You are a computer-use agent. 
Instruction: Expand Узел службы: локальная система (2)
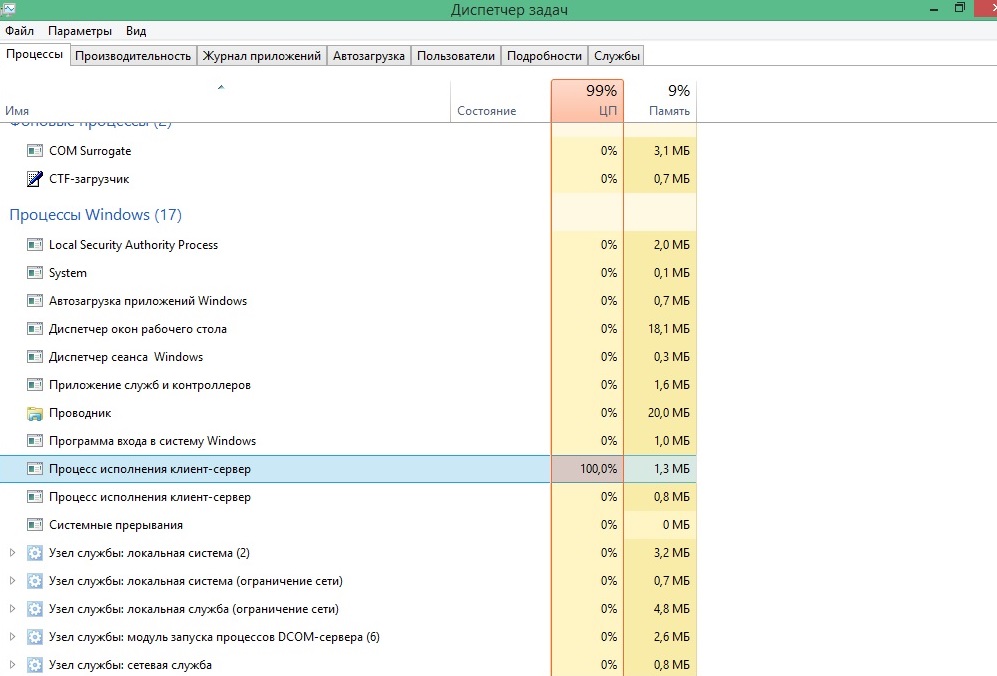[x=12, y=553]
